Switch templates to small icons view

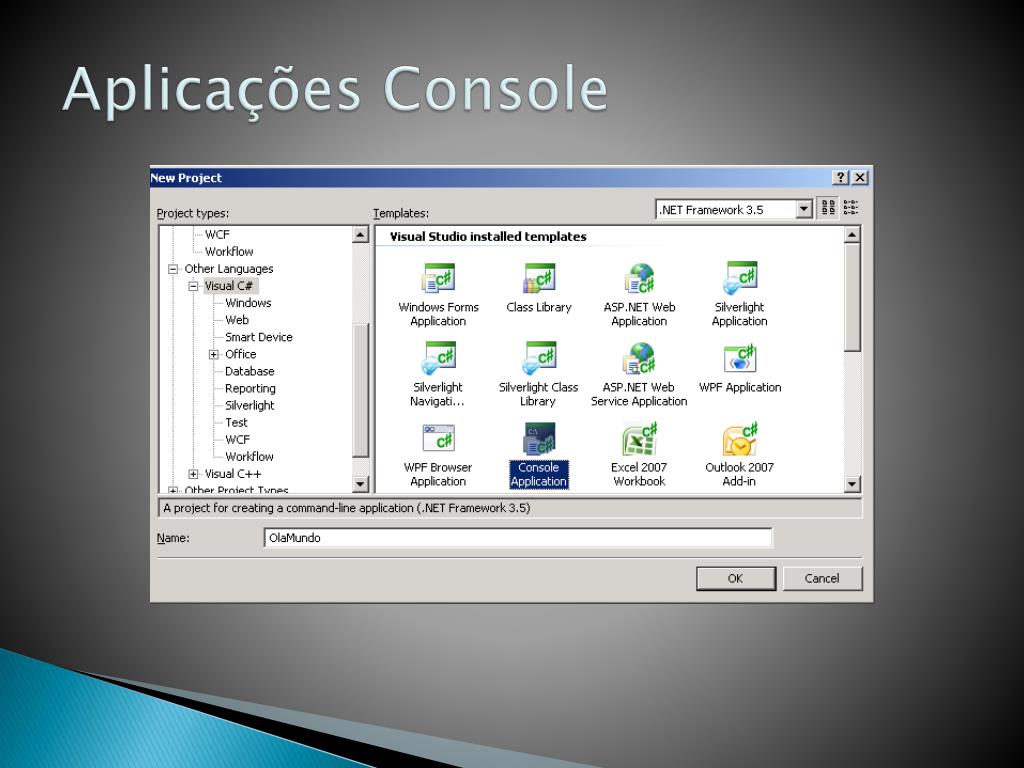(x=850, y=208)
